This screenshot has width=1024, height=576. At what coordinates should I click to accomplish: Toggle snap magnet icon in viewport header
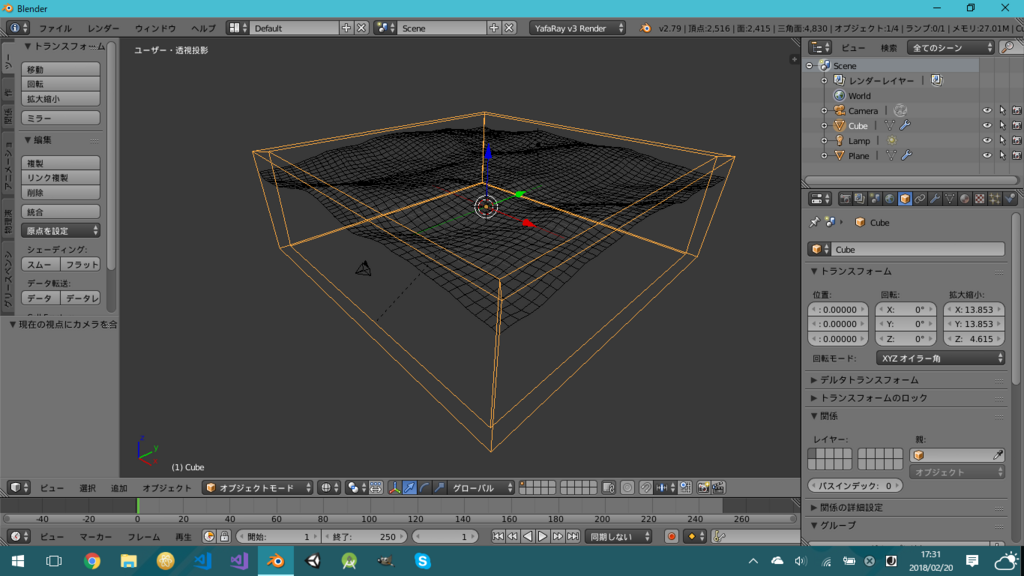(646, 488)
